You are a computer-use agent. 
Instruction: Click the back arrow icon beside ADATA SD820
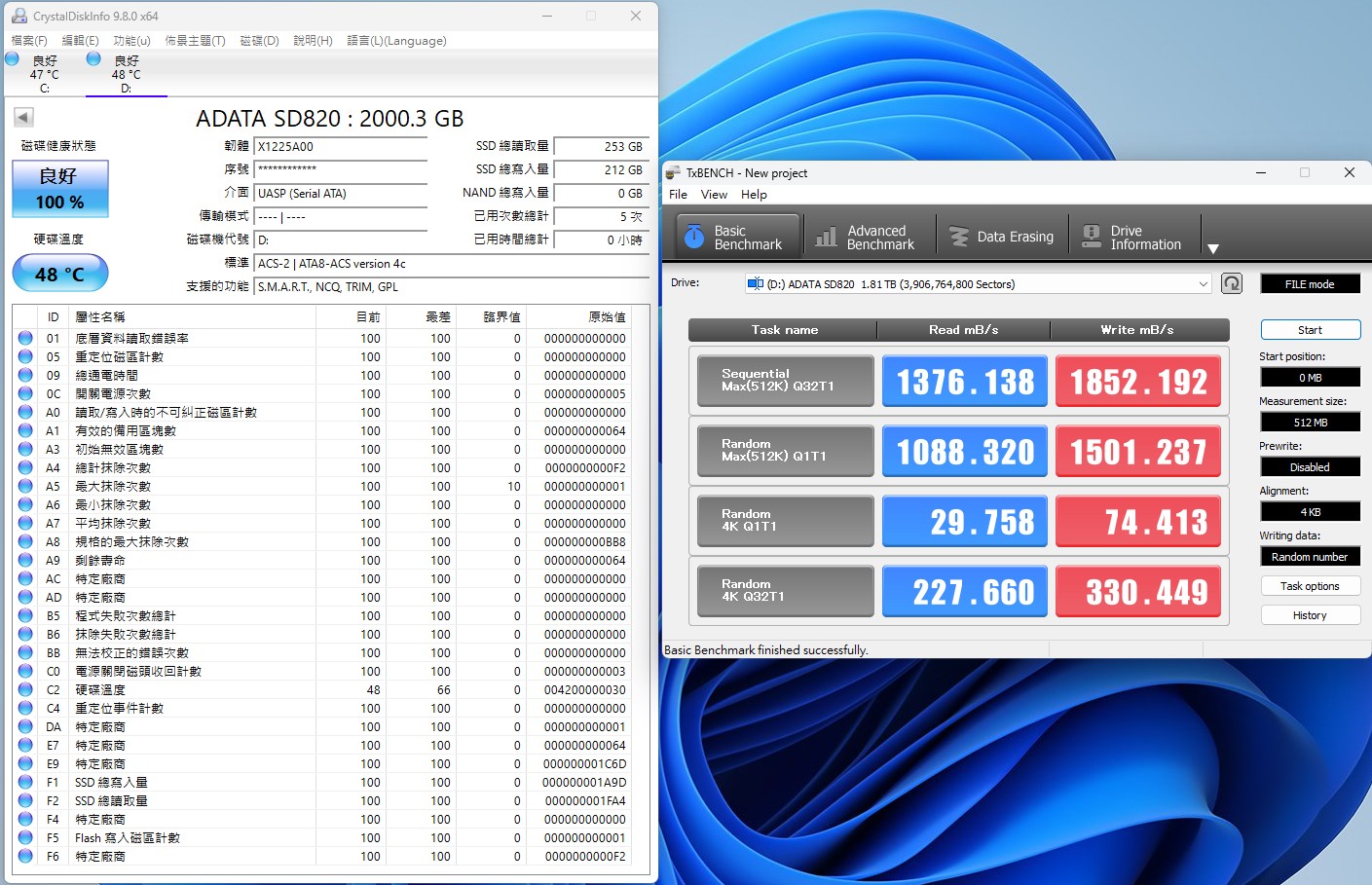point(23,118)
